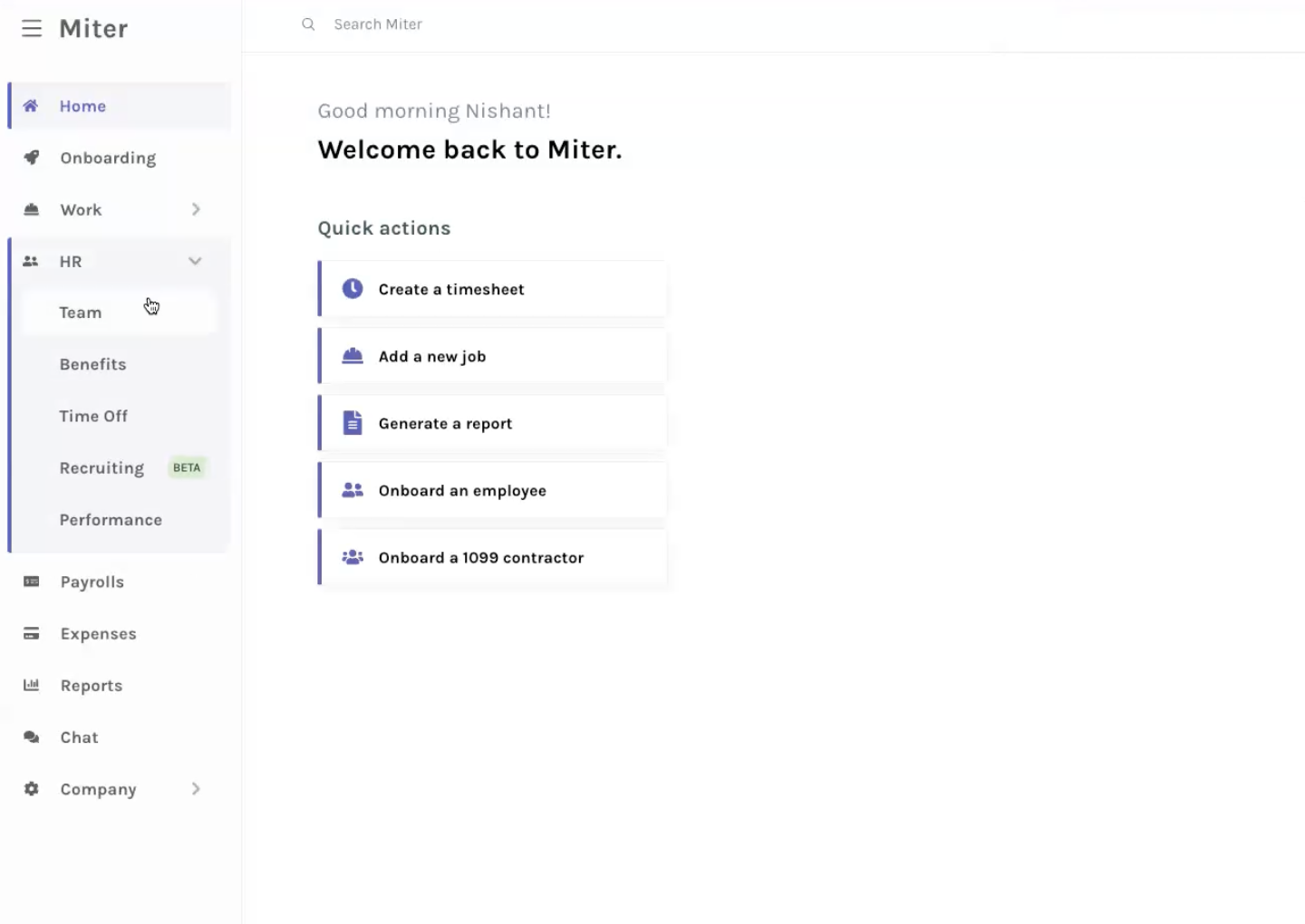Click the hard hat icon on Add a new job
1305x924 pixels.
pos(353,356)
